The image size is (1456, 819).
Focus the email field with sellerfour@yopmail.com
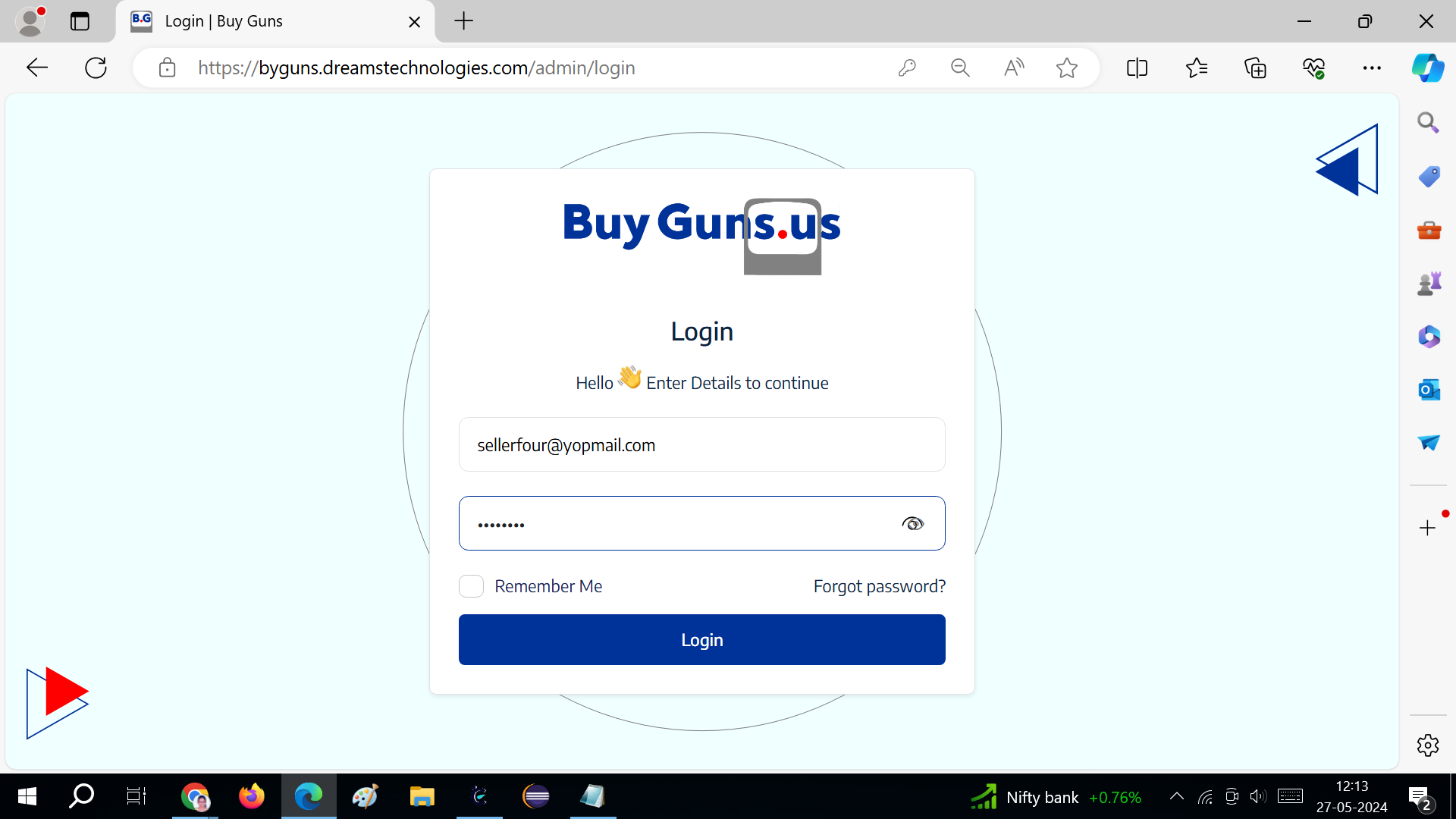pyautogui.click(x=701, y=444)
